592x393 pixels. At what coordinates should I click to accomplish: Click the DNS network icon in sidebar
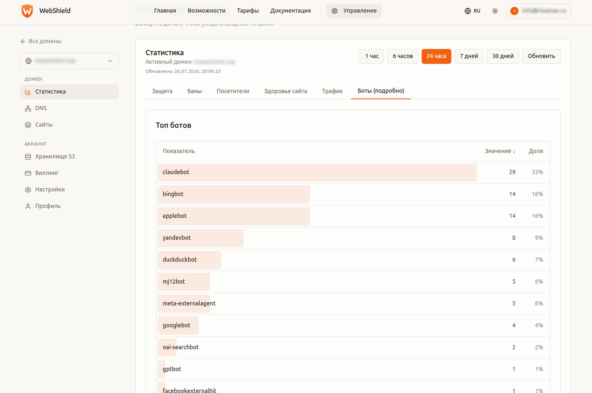28,108
